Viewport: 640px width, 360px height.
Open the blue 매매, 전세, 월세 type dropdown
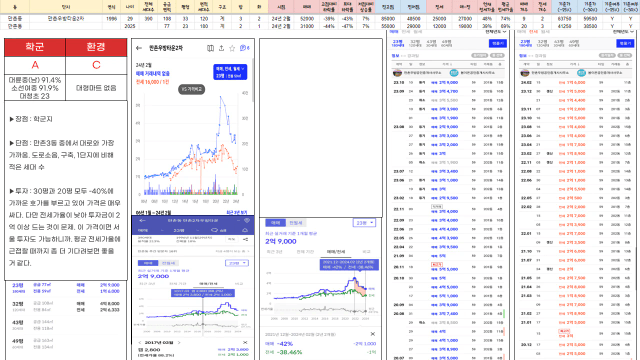click(230, 72)
